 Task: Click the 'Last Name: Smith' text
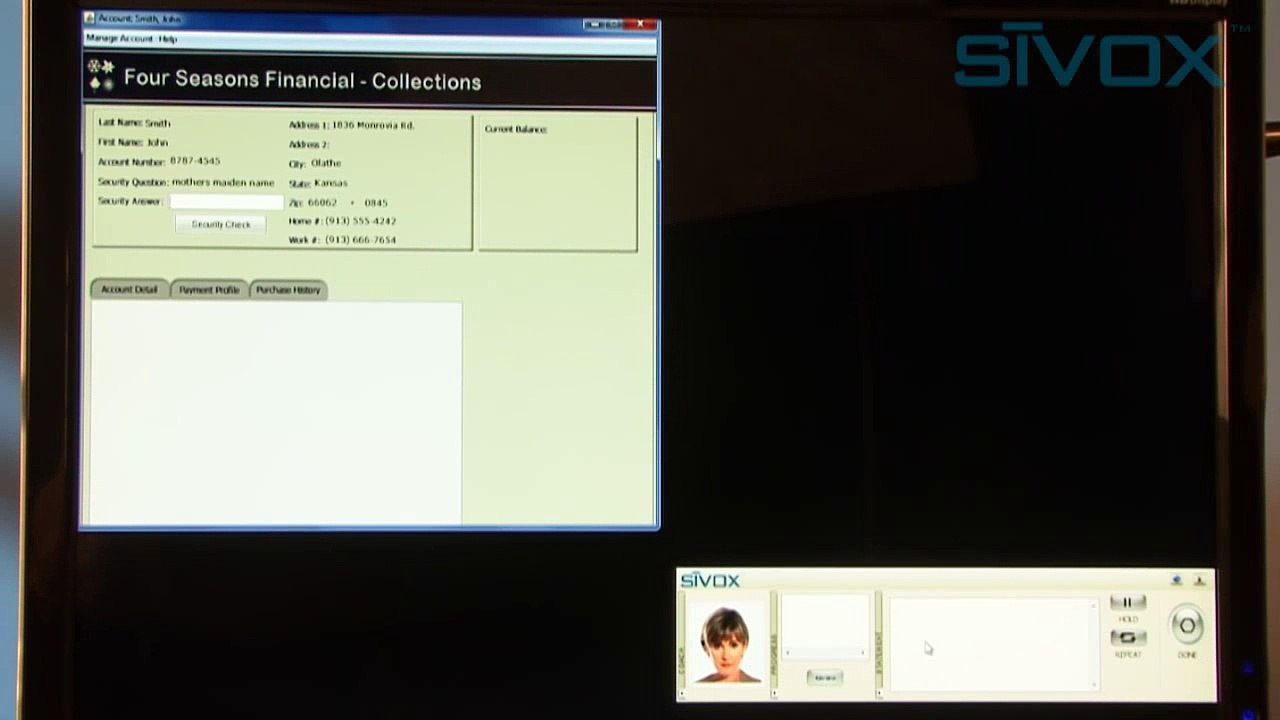click(x=134, y=124)
